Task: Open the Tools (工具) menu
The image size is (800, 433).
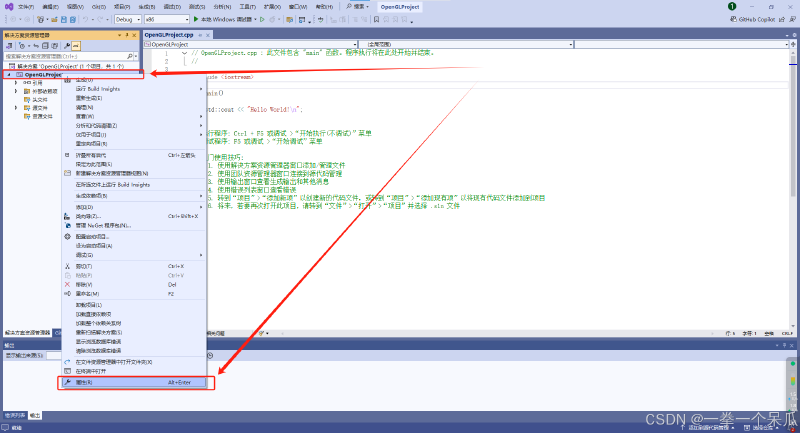Action: (247, 7)
